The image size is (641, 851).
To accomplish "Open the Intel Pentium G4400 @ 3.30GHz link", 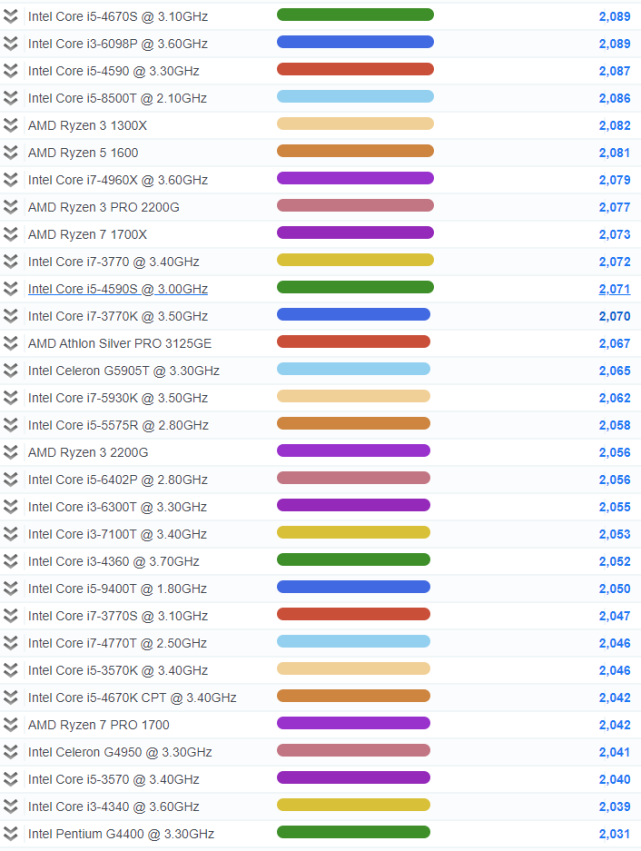I will pos(121,834).
